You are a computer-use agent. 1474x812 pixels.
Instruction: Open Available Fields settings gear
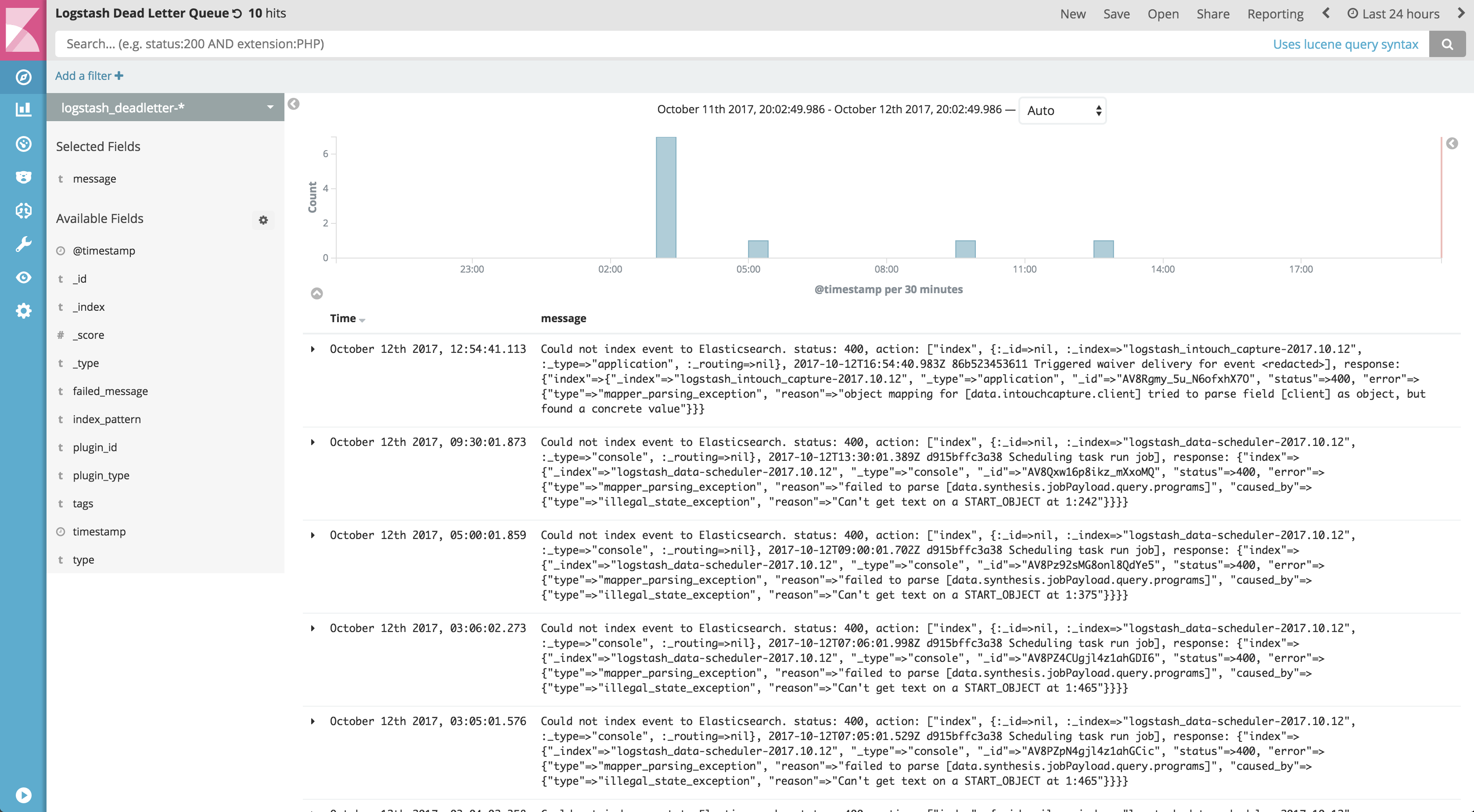coord(263,220)
